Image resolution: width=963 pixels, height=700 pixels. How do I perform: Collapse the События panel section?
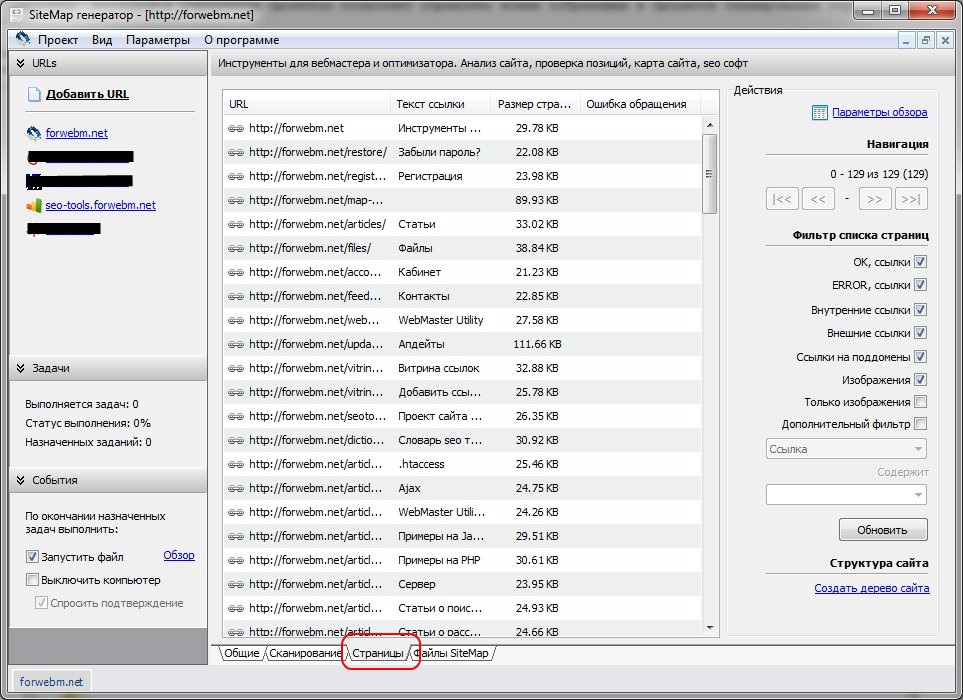click(x=19, y=480)
